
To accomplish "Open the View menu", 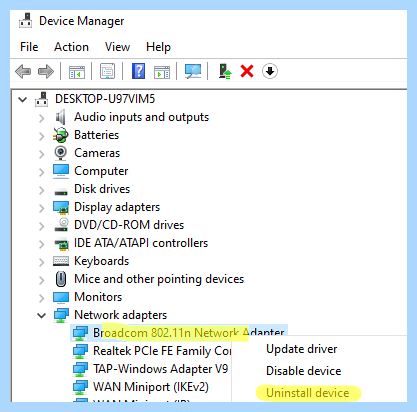I will coord(117,47).
